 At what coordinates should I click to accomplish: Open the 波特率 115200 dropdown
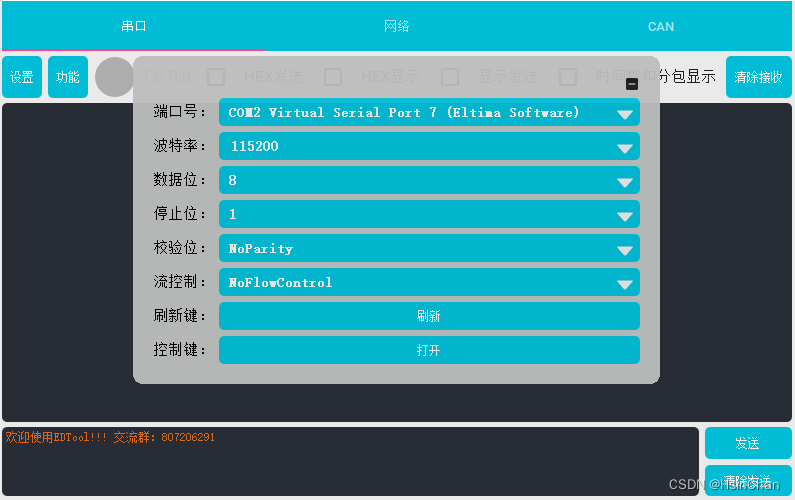tap(429, 147)
